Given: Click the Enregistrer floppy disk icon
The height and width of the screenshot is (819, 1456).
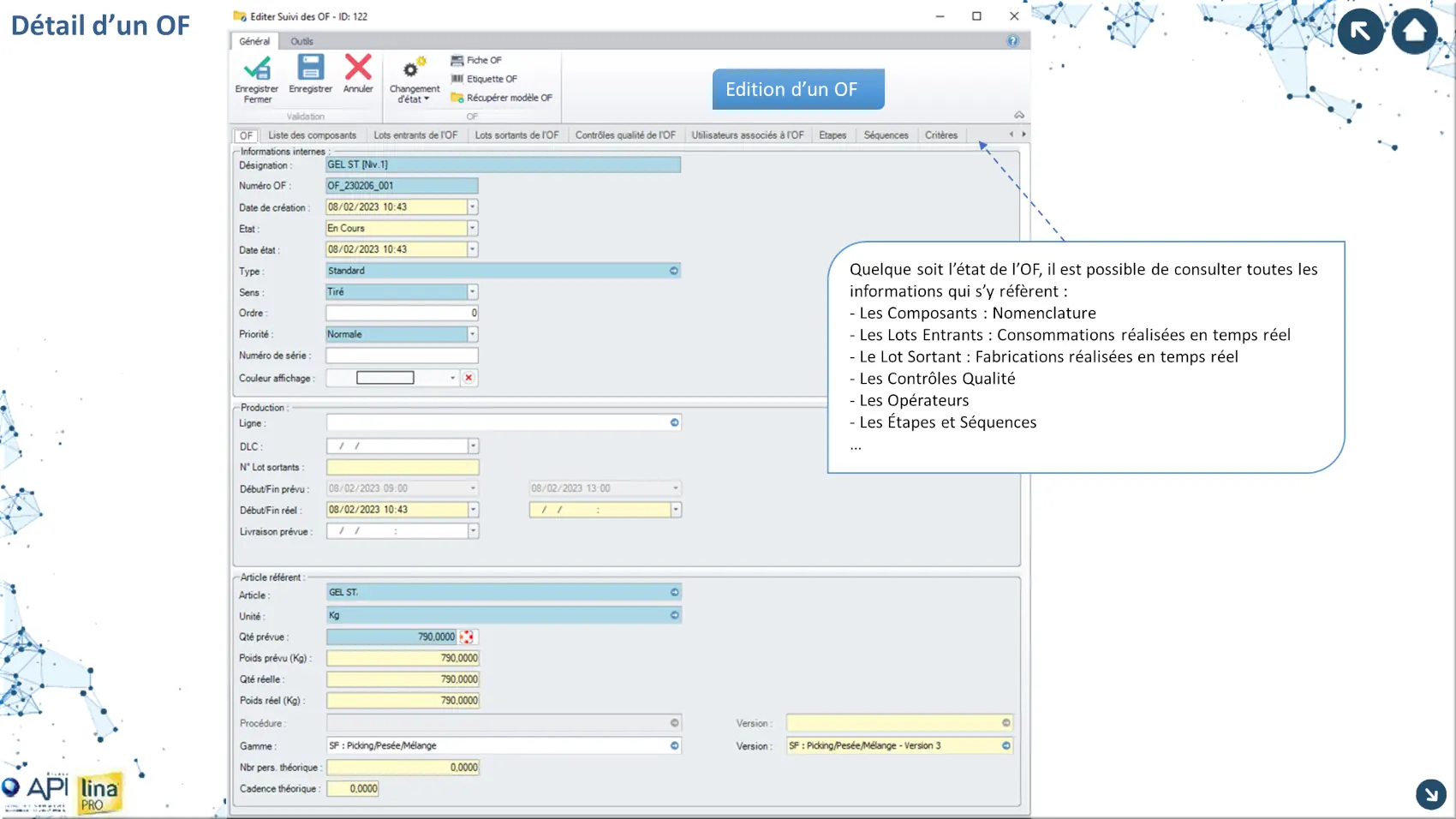Looking at the screenshot, I should click(x=310, y=68).
